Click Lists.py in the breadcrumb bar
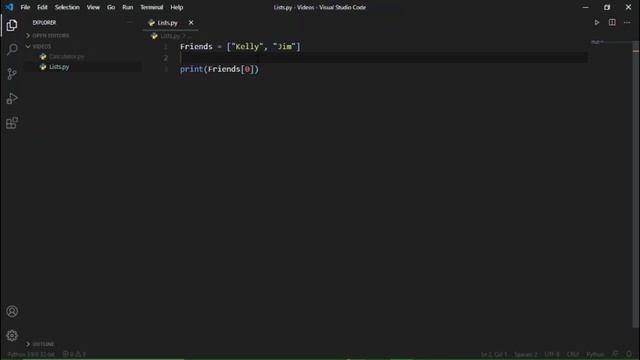Screen dimensions: 640x360 tap(170, 36)
